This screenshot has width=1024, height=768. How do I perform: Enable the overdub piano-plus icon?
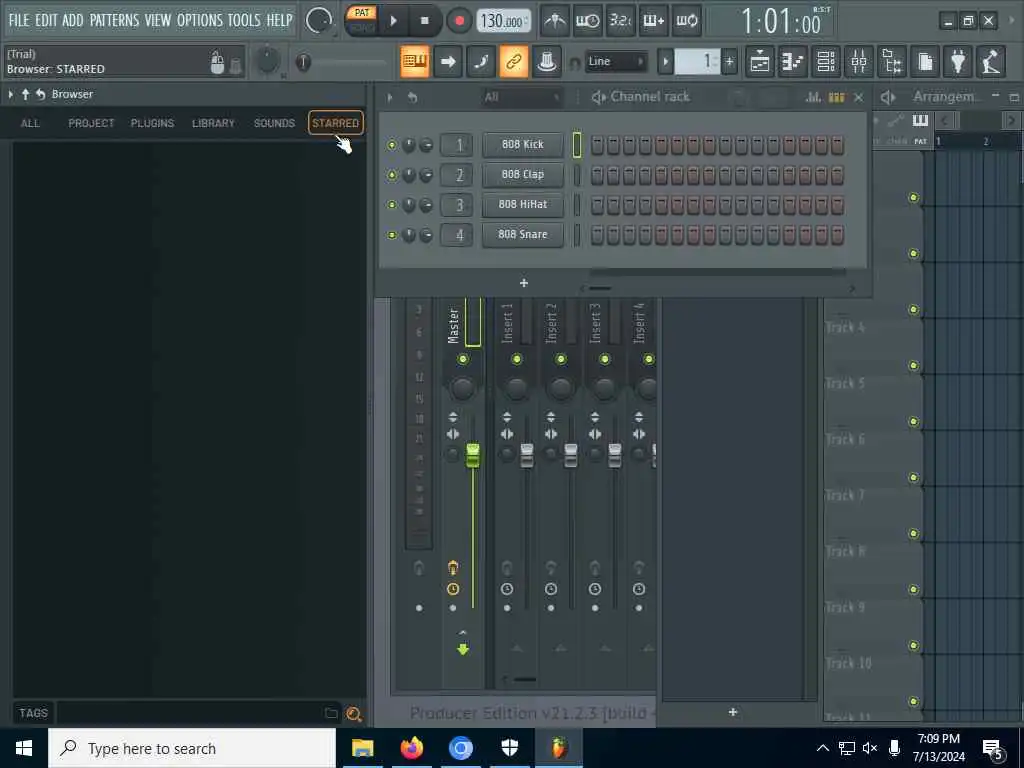coord(654,21)
